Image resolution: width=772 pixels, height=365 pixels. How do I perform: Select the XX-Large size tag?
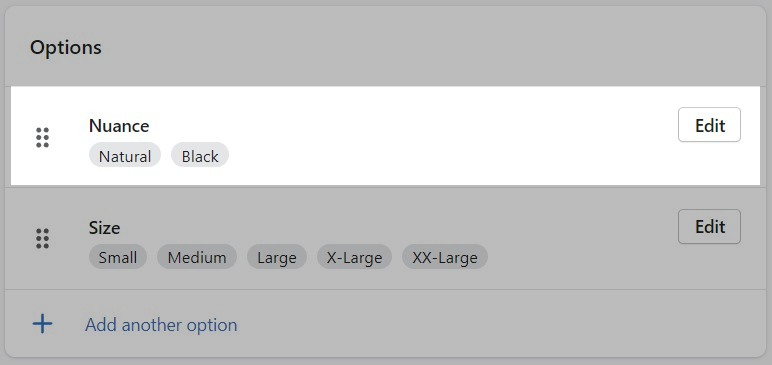[x=445, y=257]
